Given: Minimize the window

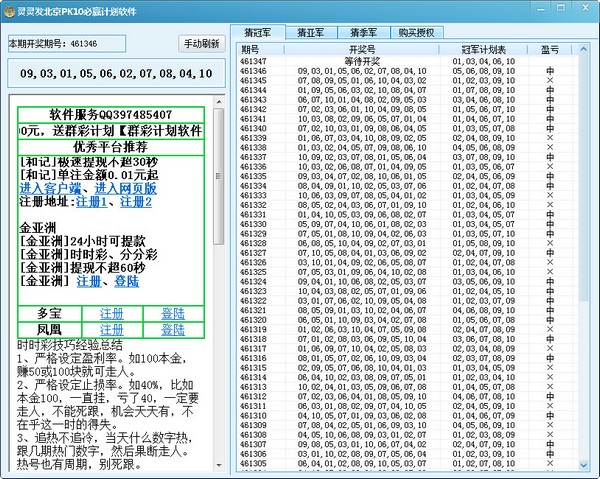Looking at the screenshot, I should [541, 8].
